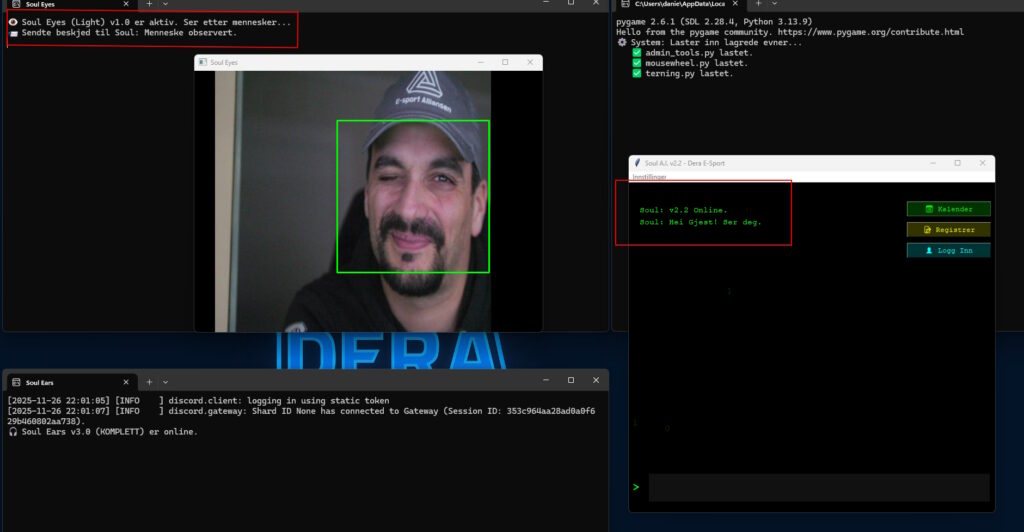Close the Soul A.I. v2.2 window
The image size is (1024, 532).
coord(982,163)
